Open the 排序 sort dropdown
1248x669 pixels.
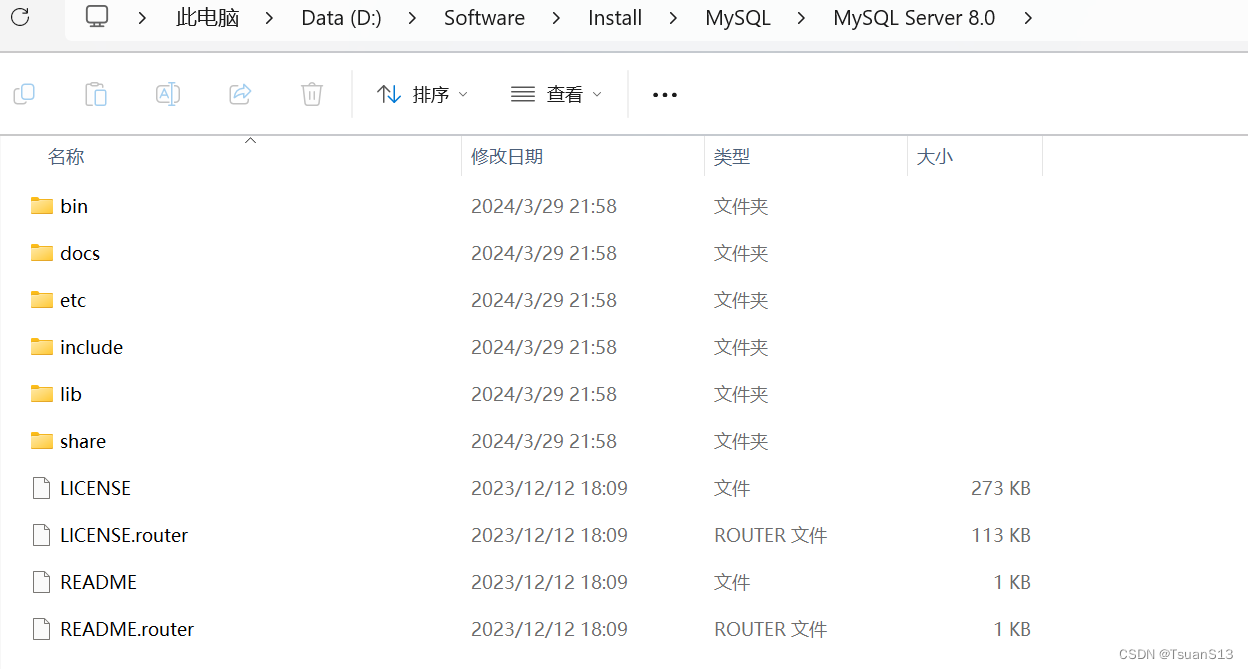click(422, 94)
